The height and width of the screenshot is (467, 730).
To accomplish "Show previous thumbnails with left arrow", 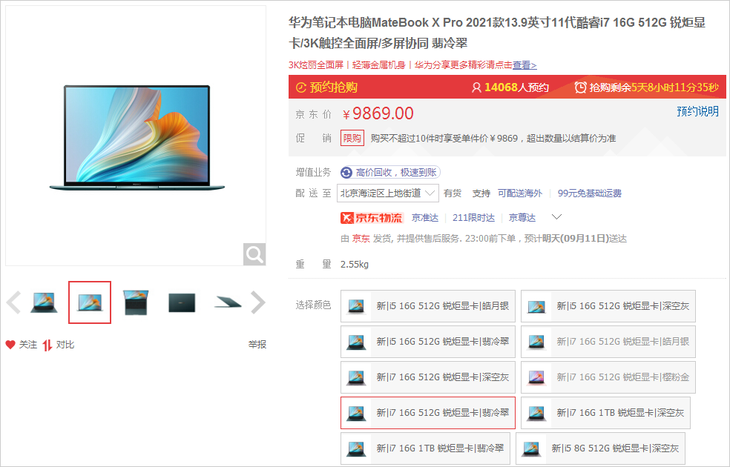I will [x=14, y=302].
